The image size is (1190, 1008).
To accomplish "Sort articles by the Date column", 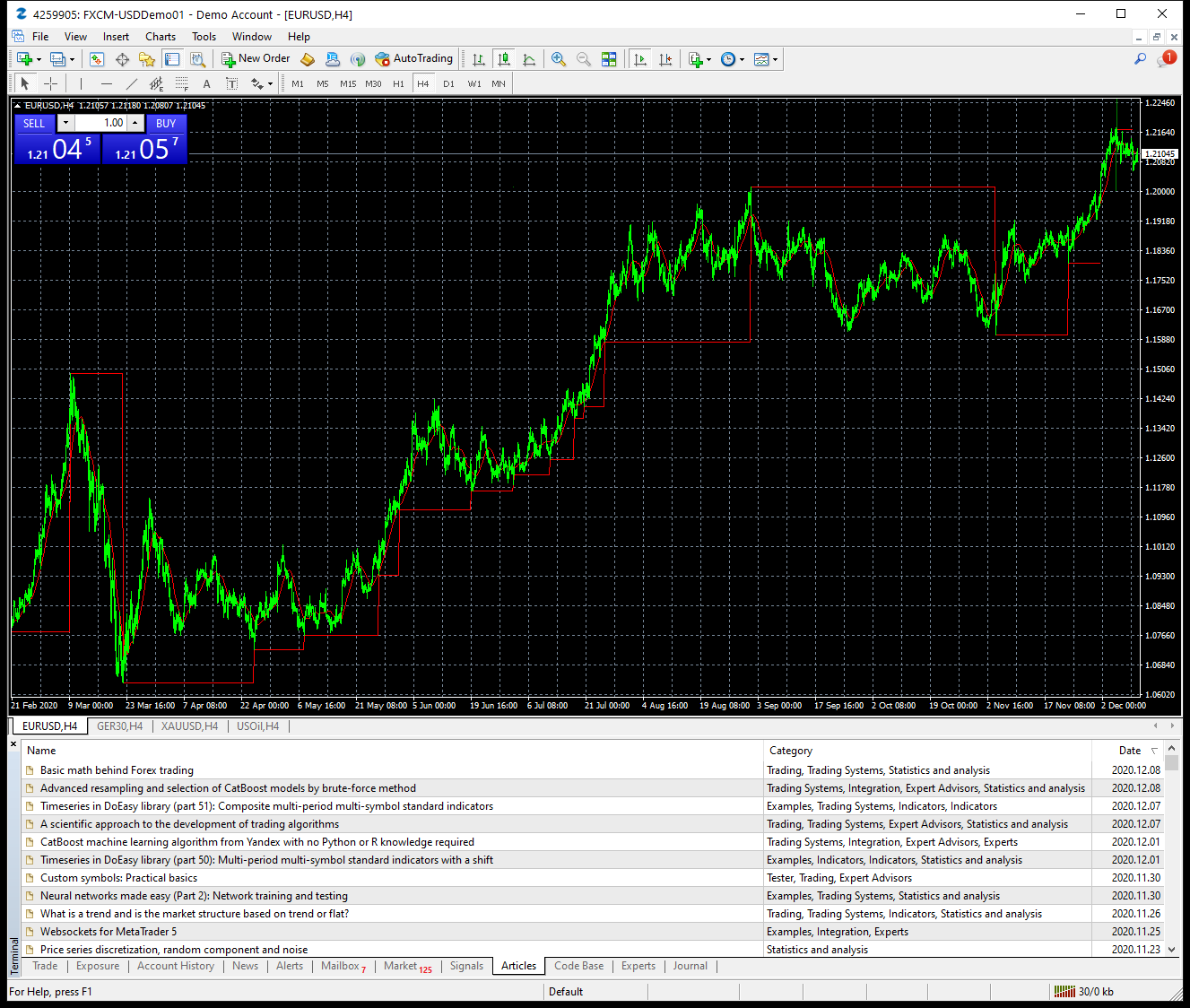I will 1129,751.
